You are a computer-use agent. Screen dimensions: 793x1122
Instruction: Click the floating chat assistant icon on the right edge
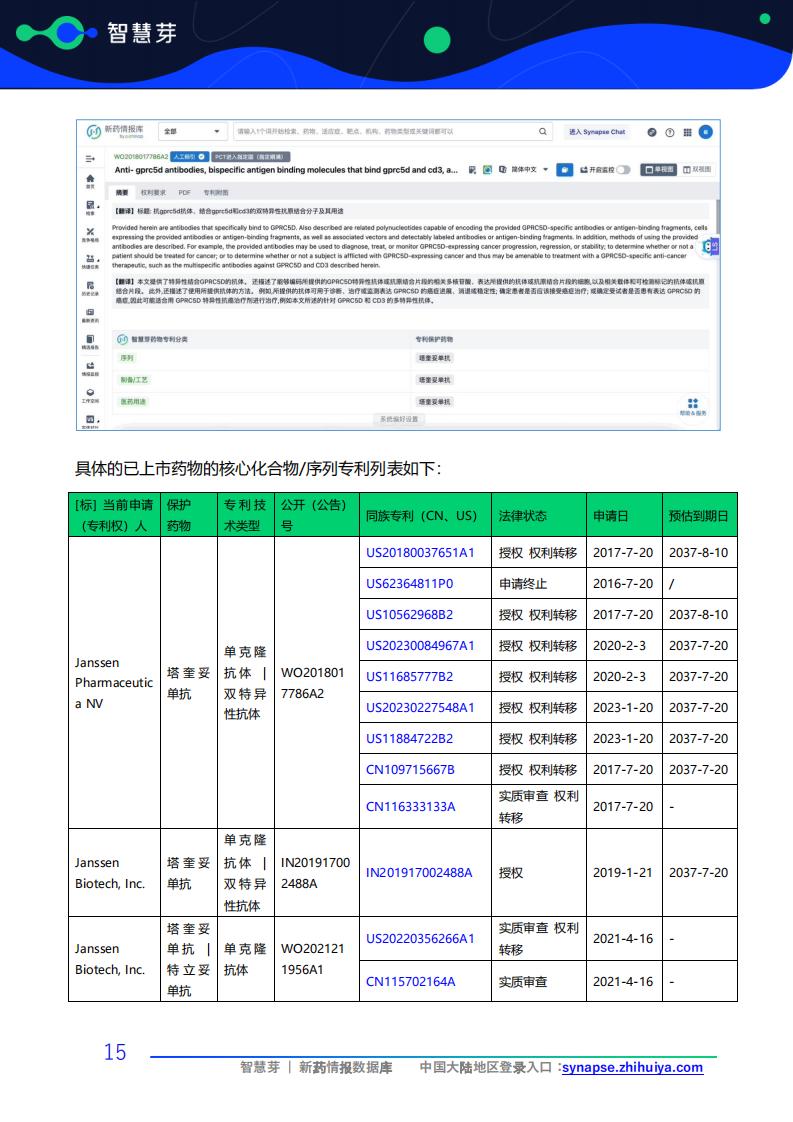coord(709,247)
